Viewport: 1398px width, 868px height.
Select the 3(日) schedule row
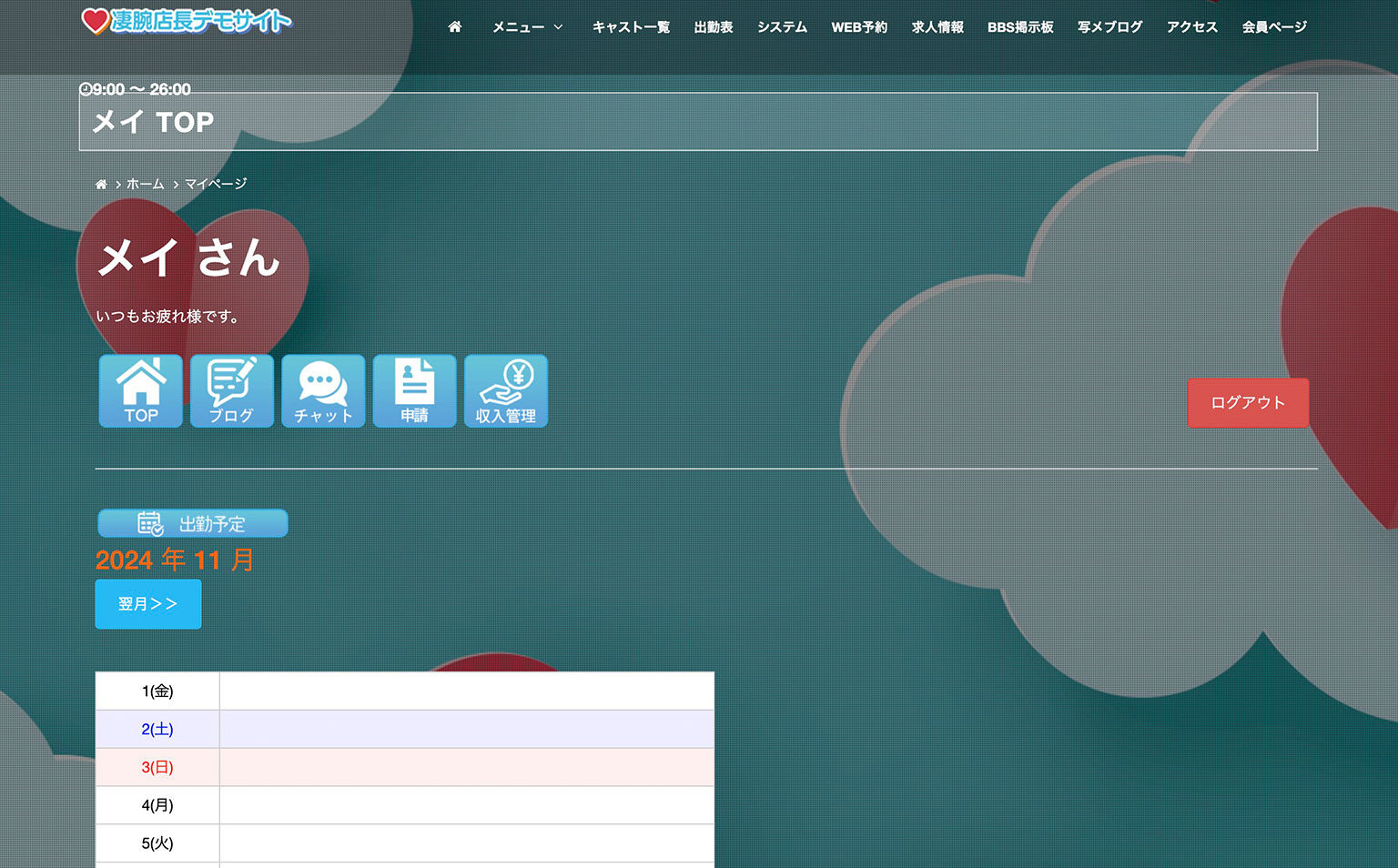405,768
